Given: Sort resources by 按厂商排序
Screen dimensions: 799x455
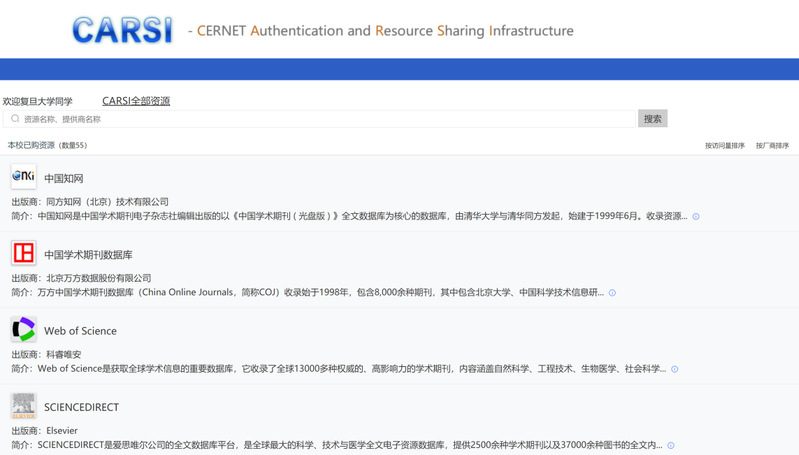Looking at the screenshot, I should coord(772,146).
